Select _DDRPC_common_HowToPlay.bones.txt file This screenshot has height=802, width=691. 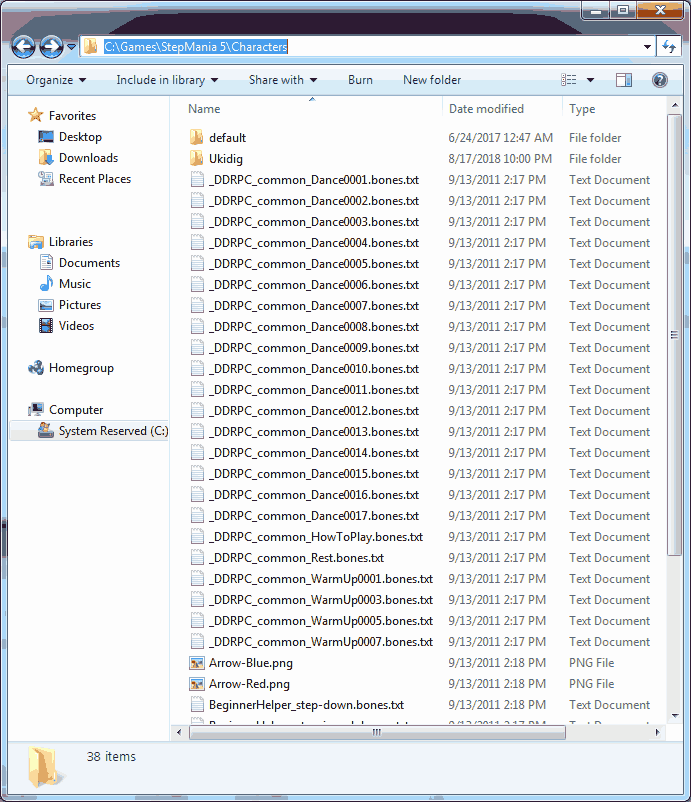pyautogui.click(x=316, y=537)
